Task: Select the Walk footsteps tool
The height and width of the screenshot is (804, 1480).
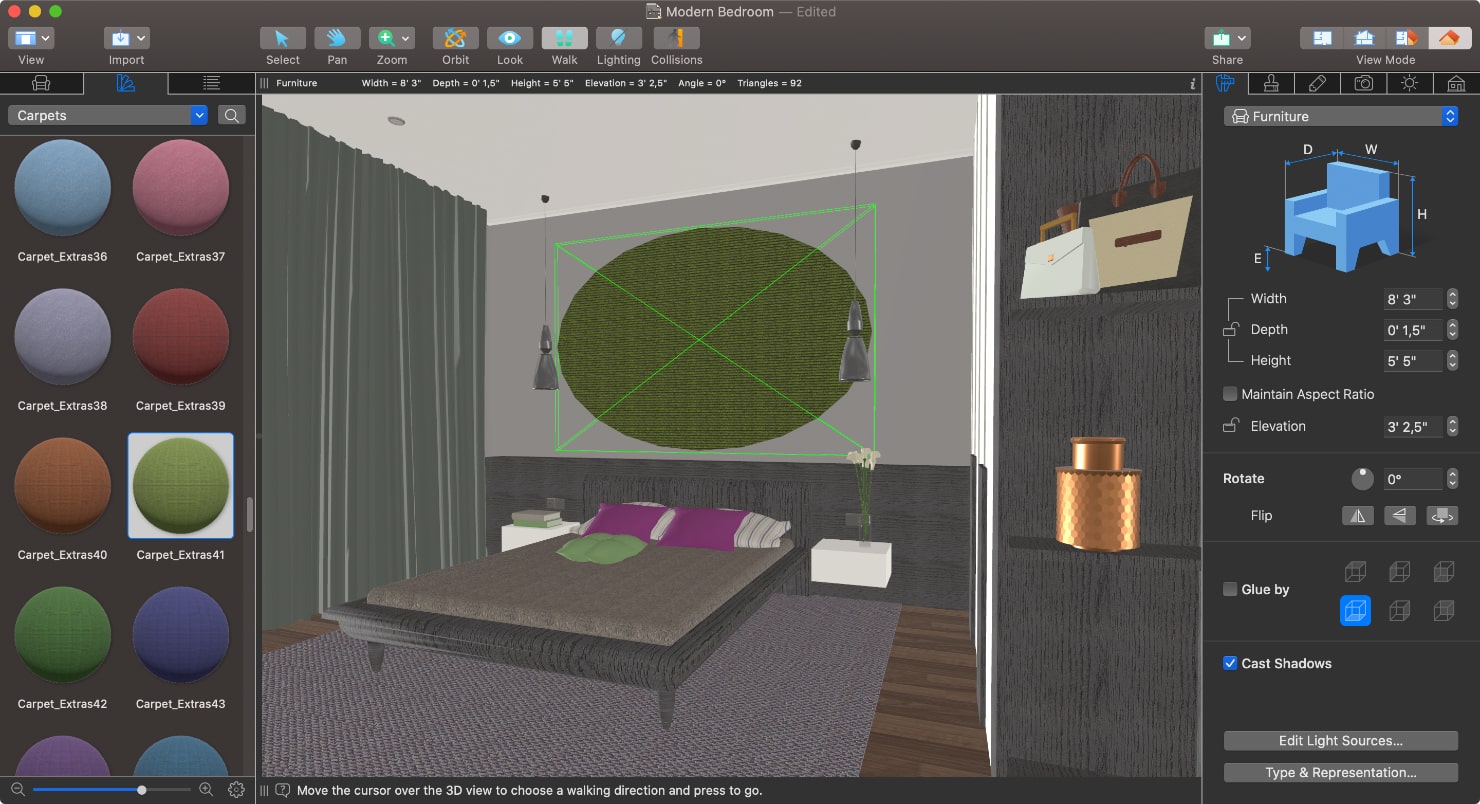Action: [564, 38]
